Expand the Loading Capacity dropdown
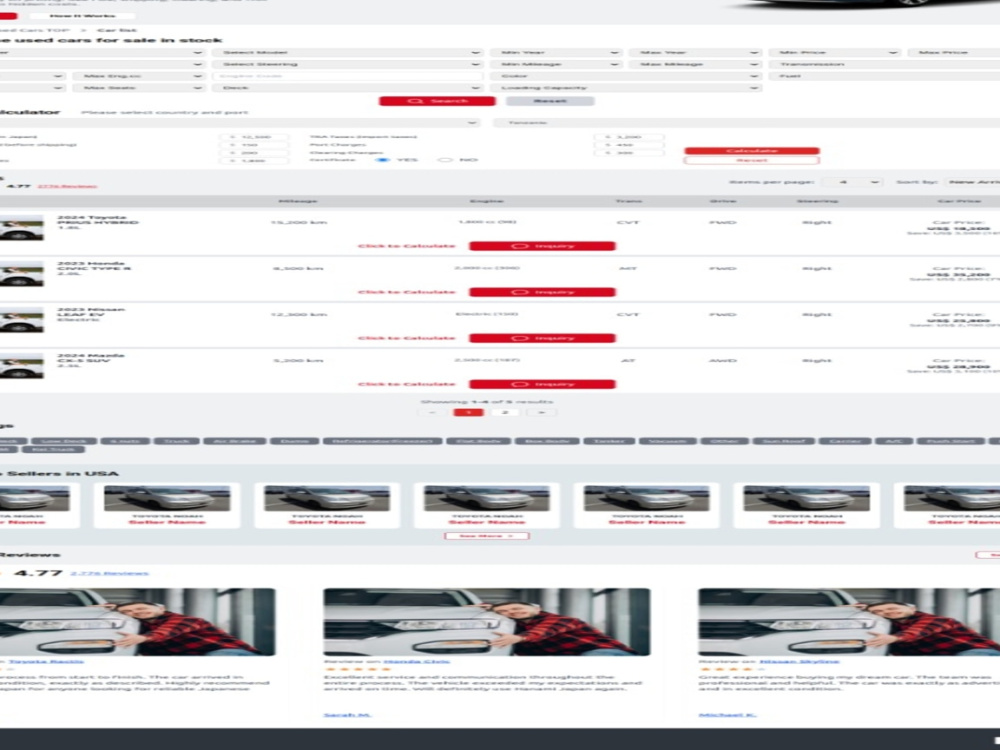 (x=626, y=88)
